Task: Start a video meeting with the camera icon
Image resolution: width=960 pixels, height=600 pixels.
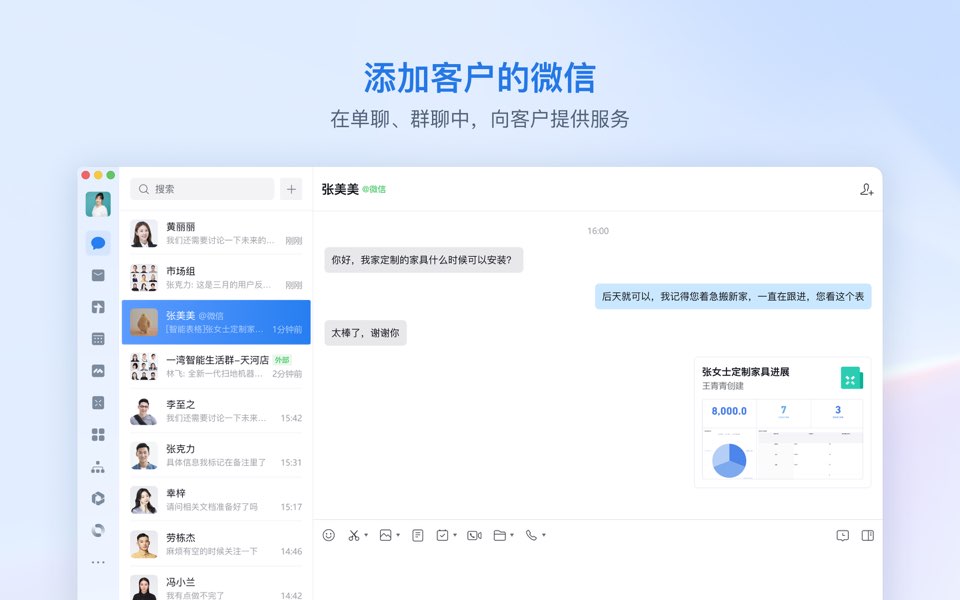Action: pos(473,535)
